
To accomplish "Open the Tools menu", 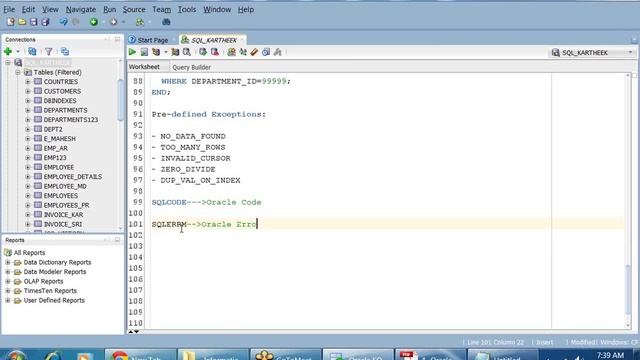I will pos(187,9).
